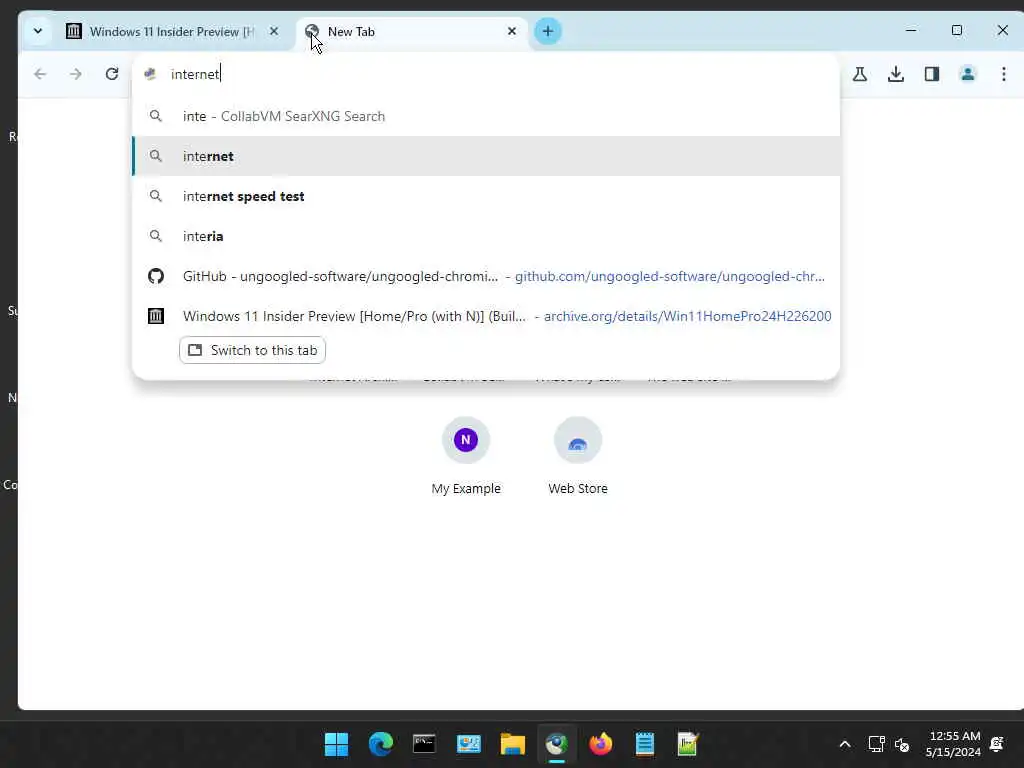Reload the current page

(x=112, y=74)
